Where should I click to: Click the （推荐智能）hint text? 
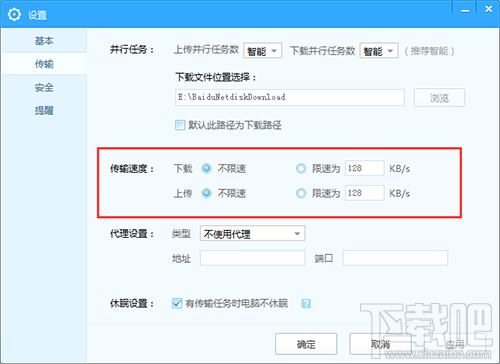pos(429,51)
